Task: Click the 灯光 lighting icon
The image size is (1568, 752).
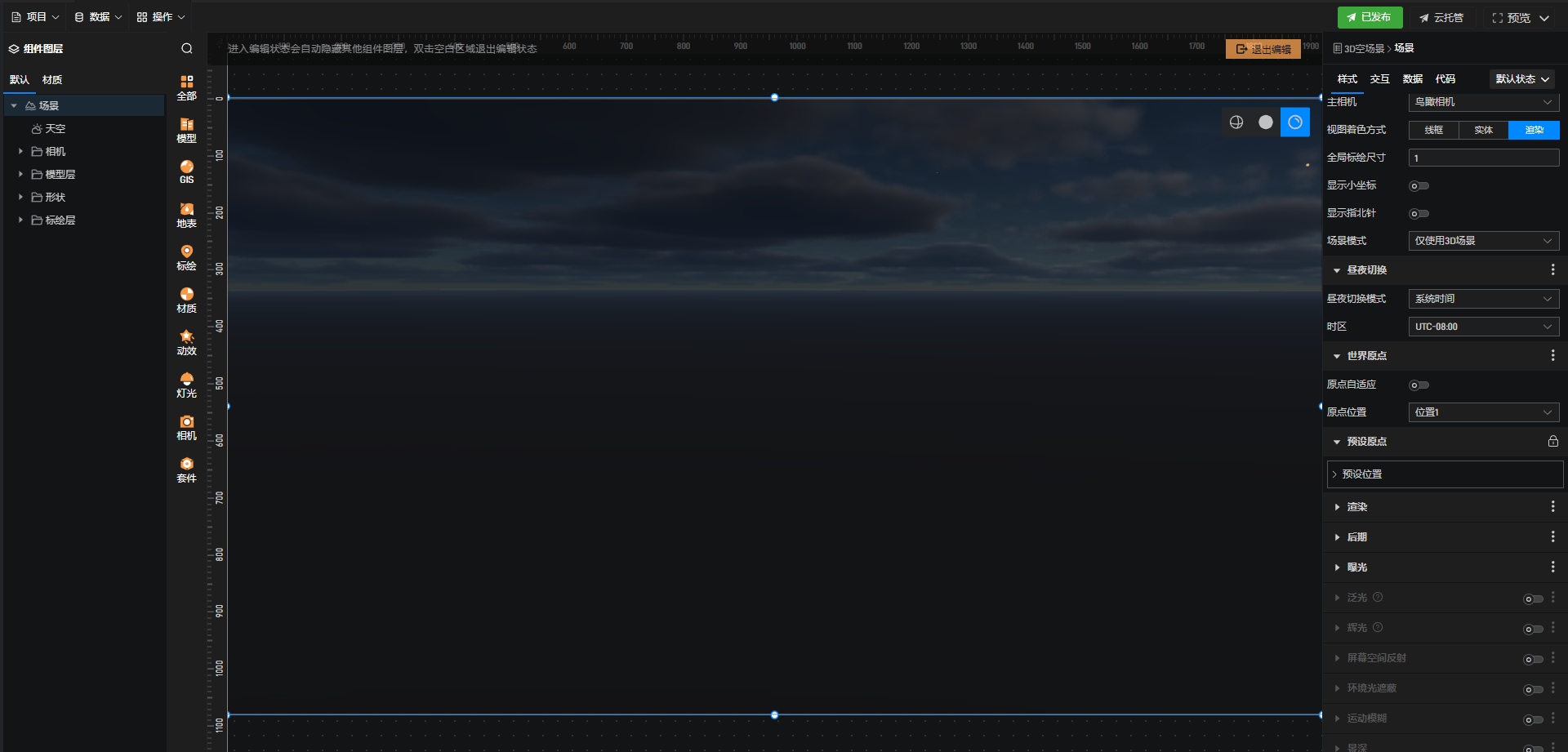Action: [x=186, y=385]
